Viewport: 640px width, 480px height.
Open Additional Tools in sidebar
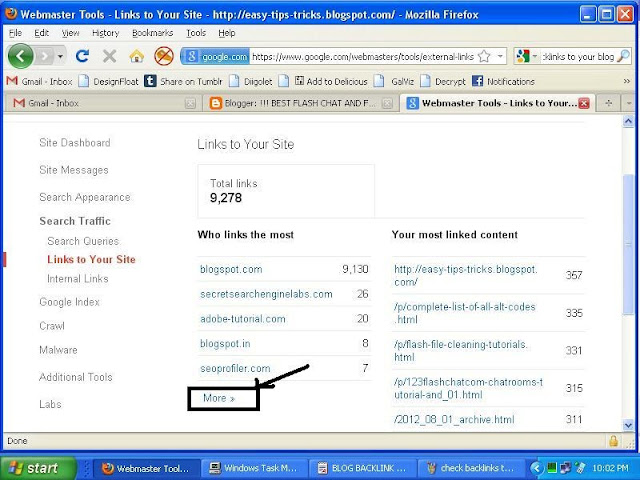coord(76,377)
